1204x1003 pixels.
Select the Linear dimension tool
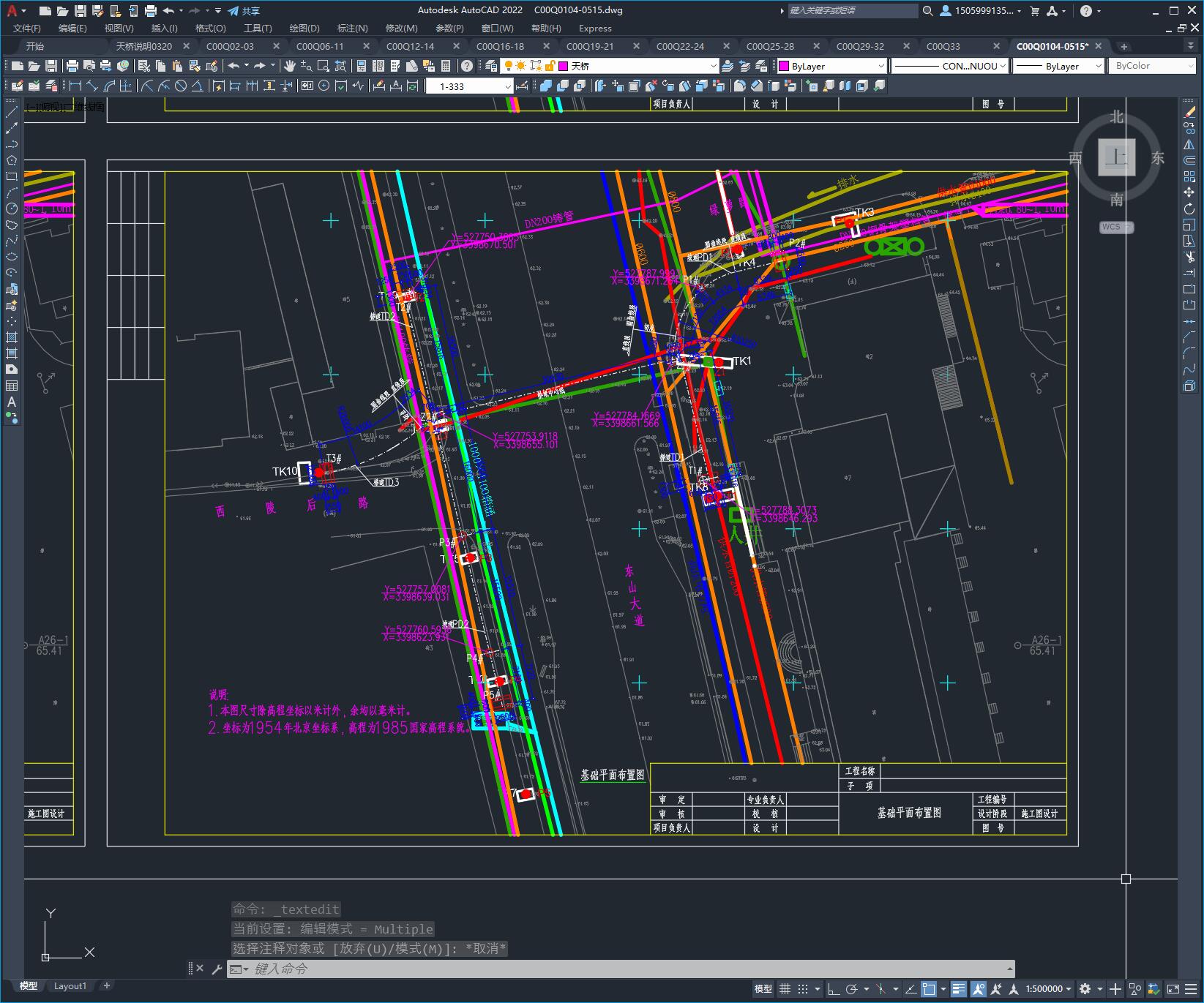75,86
